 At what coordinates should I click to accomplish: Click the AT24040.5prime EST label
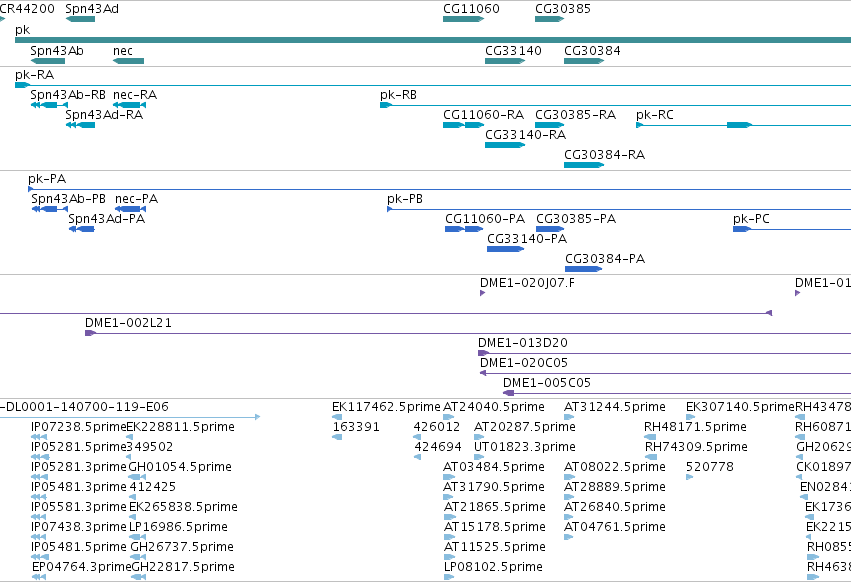click(494, 407)
